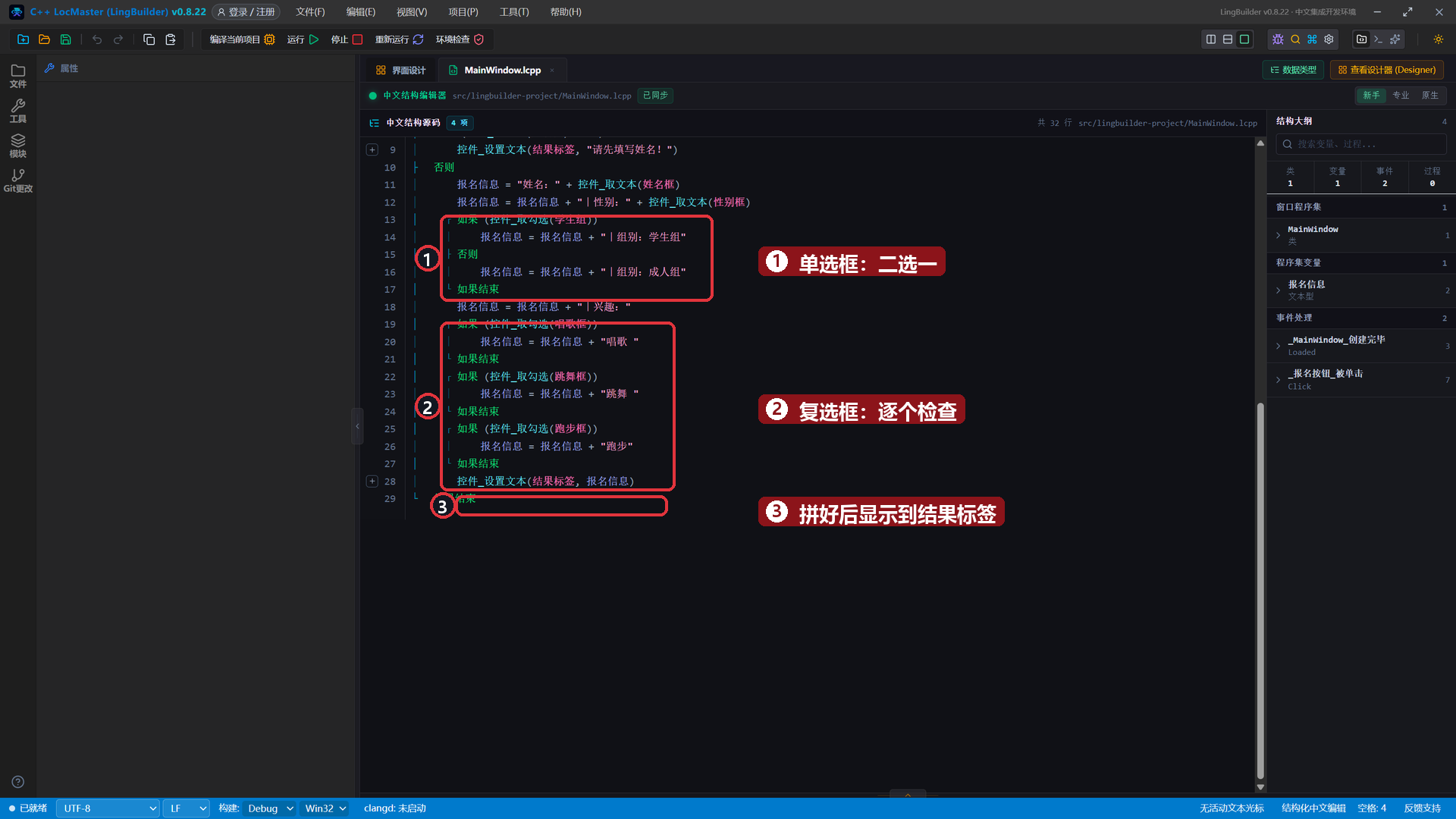Click the 编译当前项目 compile button

coord(242,39)
